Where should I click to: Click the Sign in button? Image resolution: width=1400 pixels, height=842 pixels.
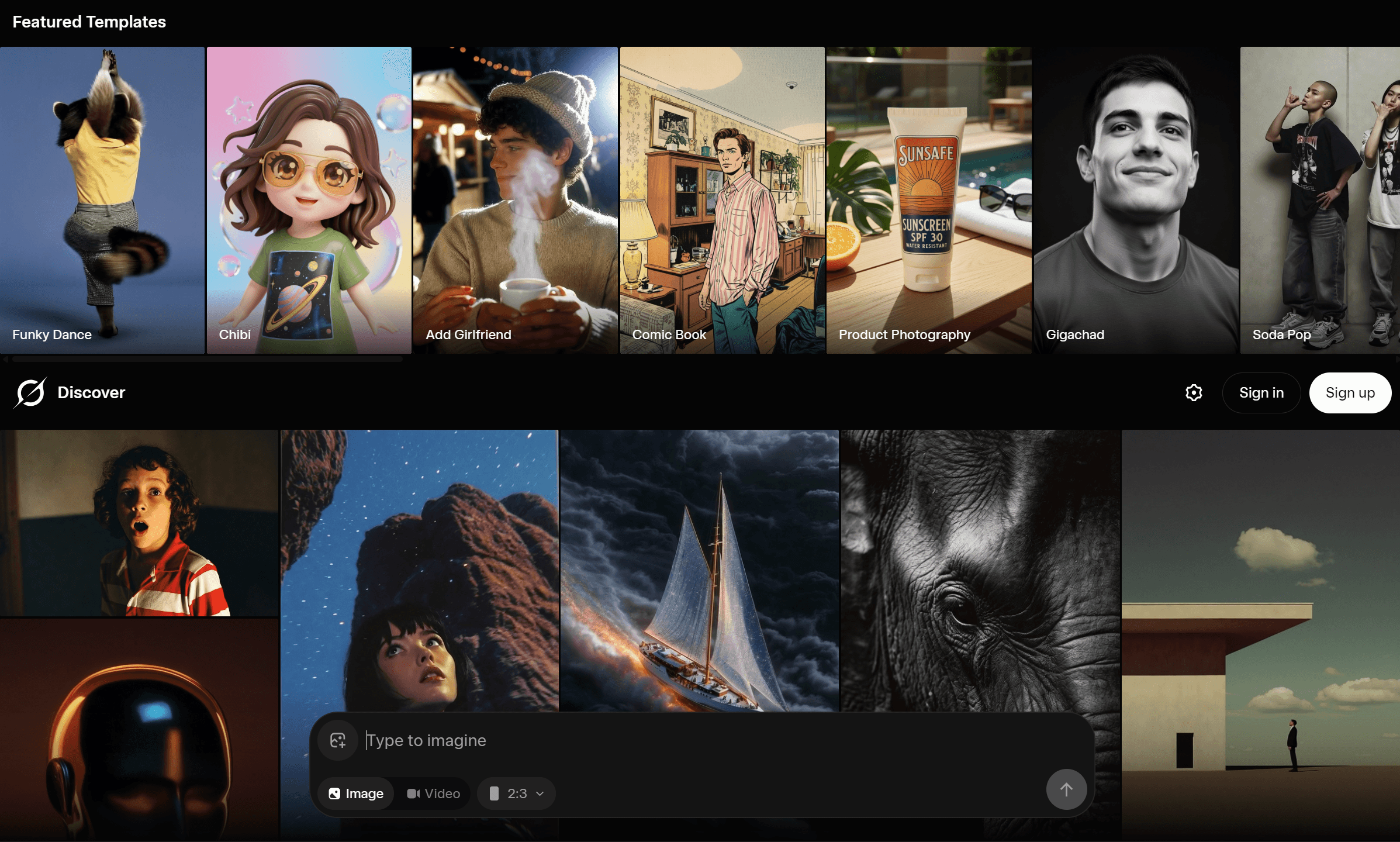1261,392
